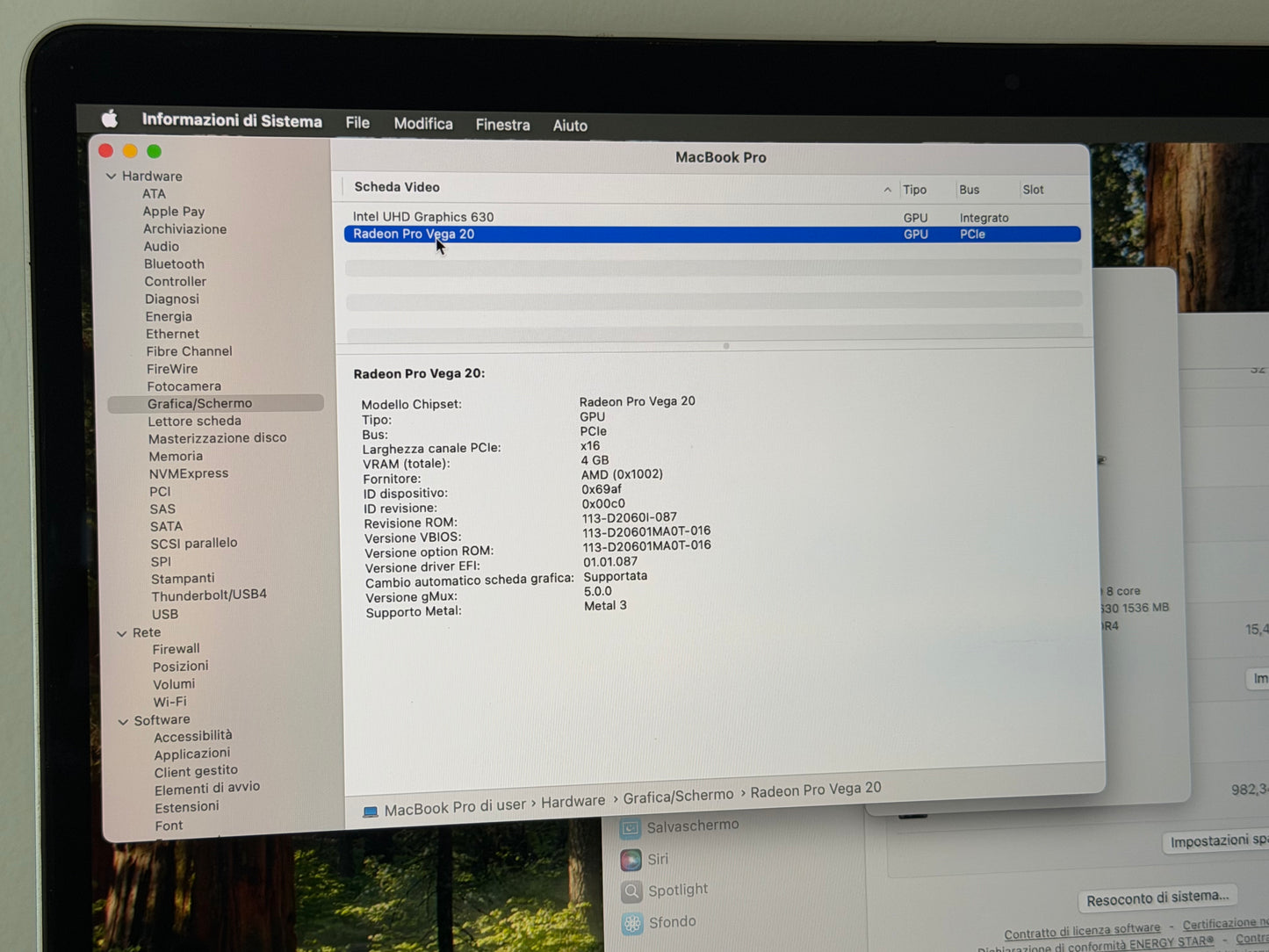Select Elementi di avvio under Software

(207, 789)
